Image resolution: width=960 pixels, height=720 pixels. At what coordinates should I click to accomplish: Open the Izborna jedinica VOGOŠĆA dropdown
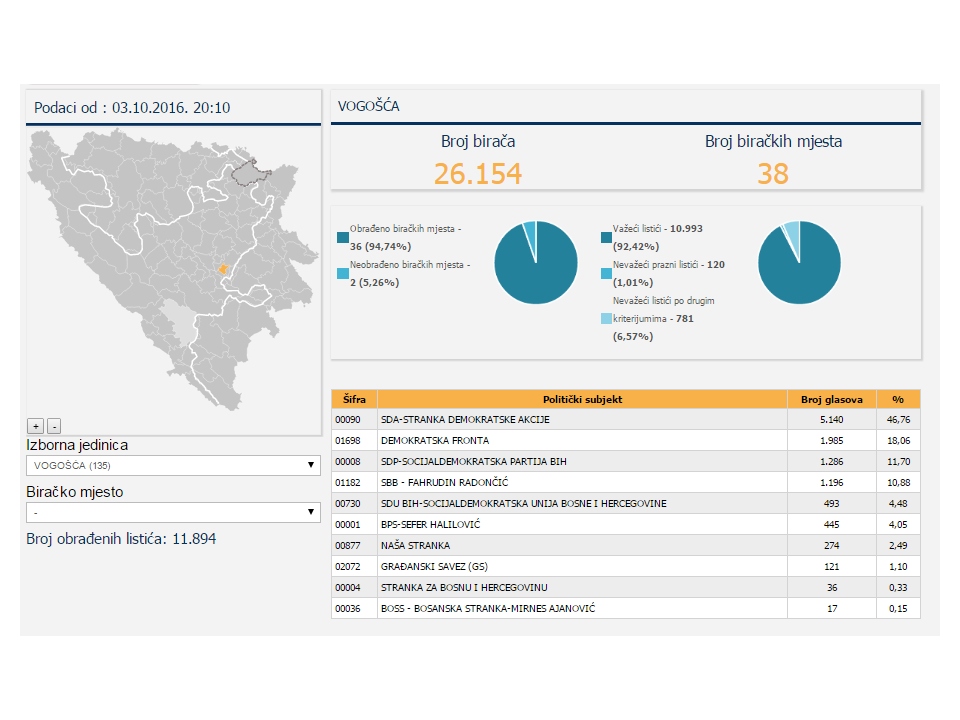pyautogui.click(x=173, y=465)
